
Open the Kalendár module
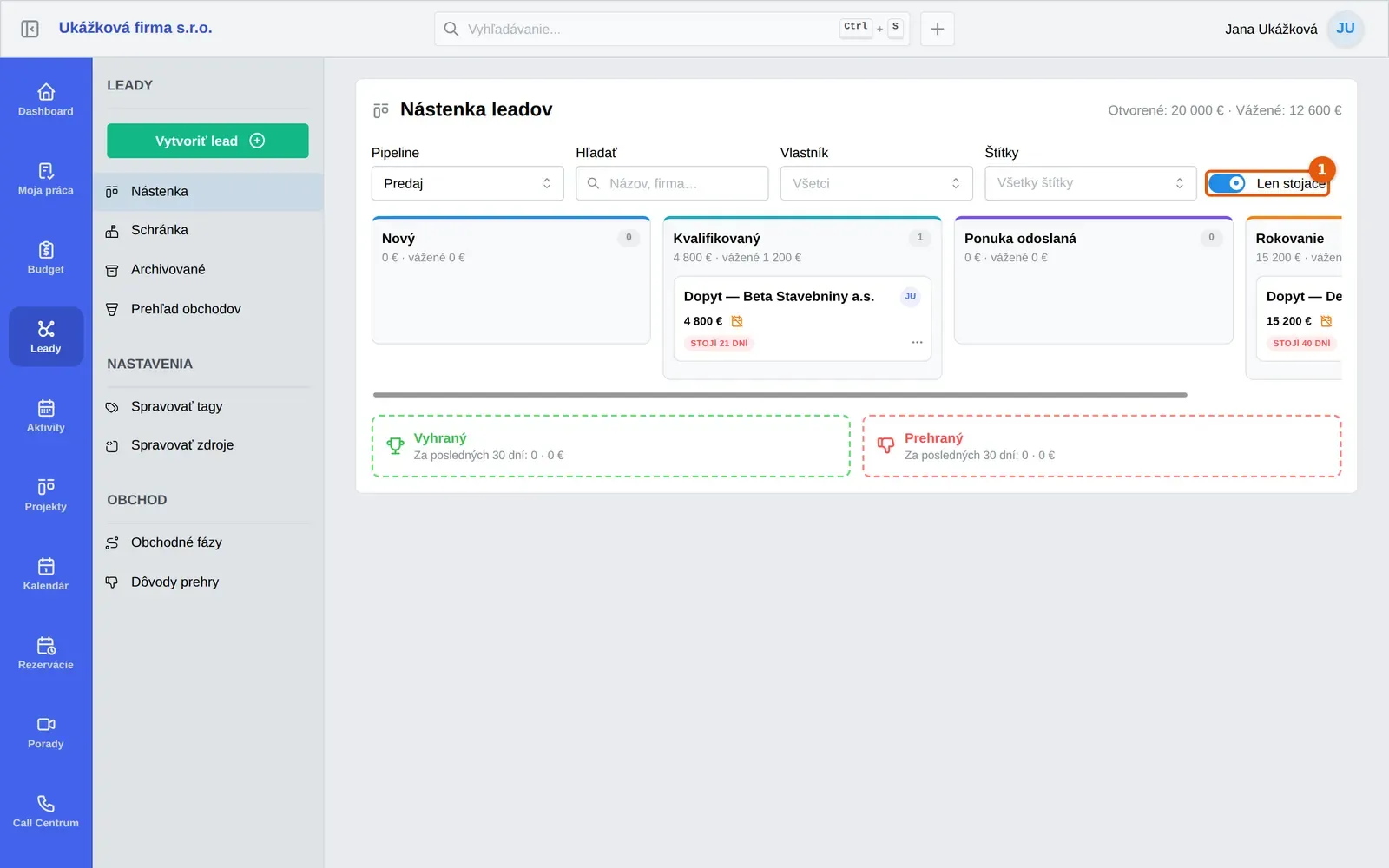click(46, 574)
